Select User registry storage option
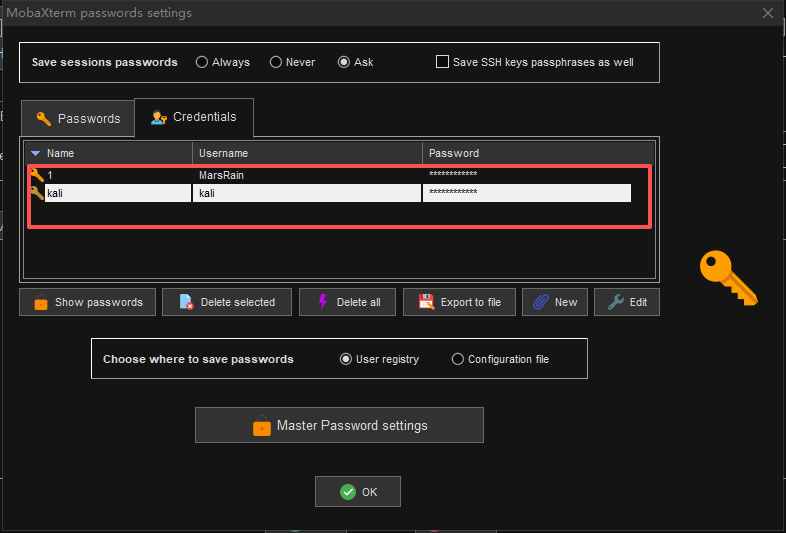 pyautogui.click(x=346, y=359)
